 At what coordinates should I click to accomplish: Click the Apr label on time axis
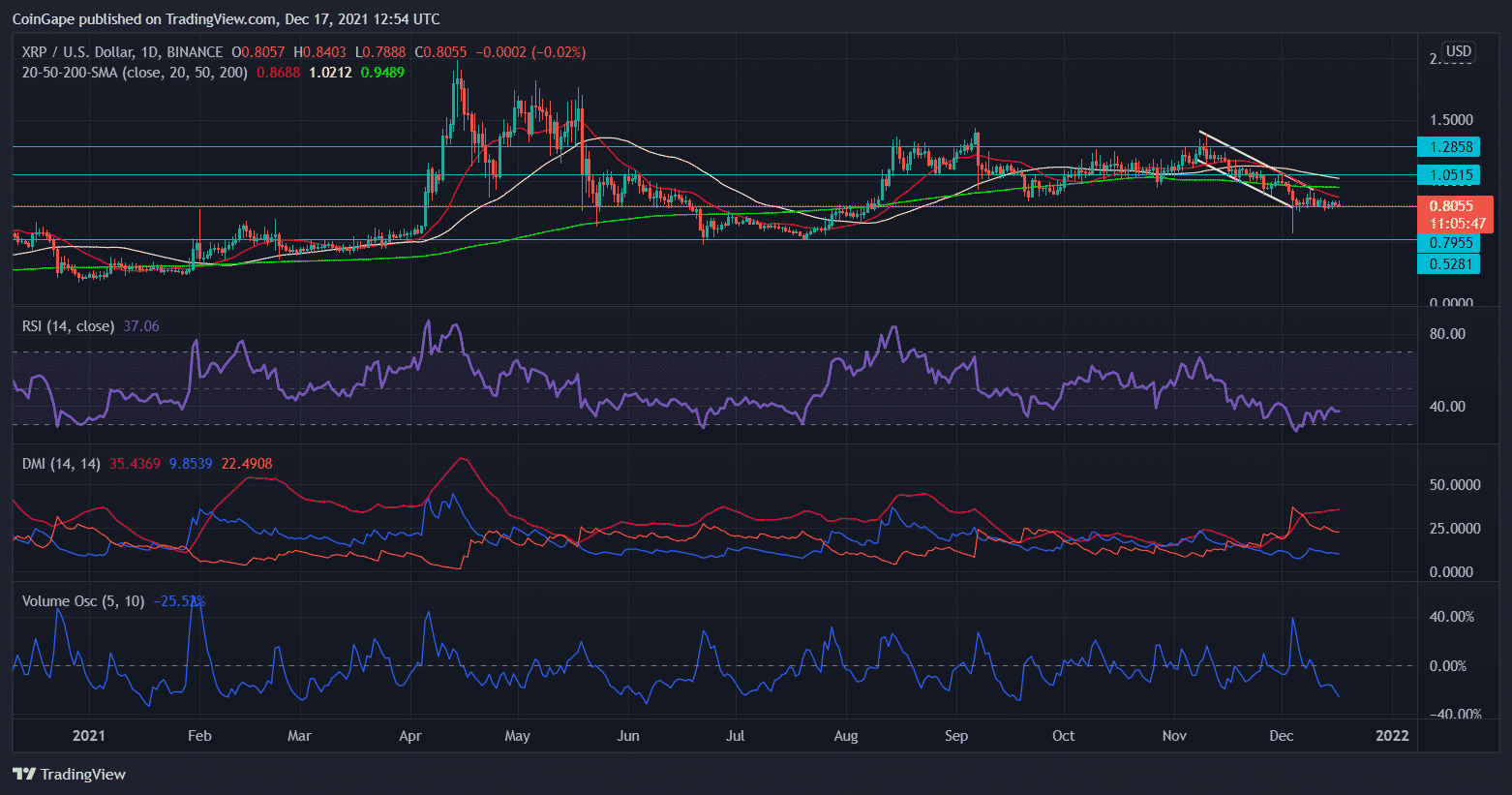pos(410,736)
